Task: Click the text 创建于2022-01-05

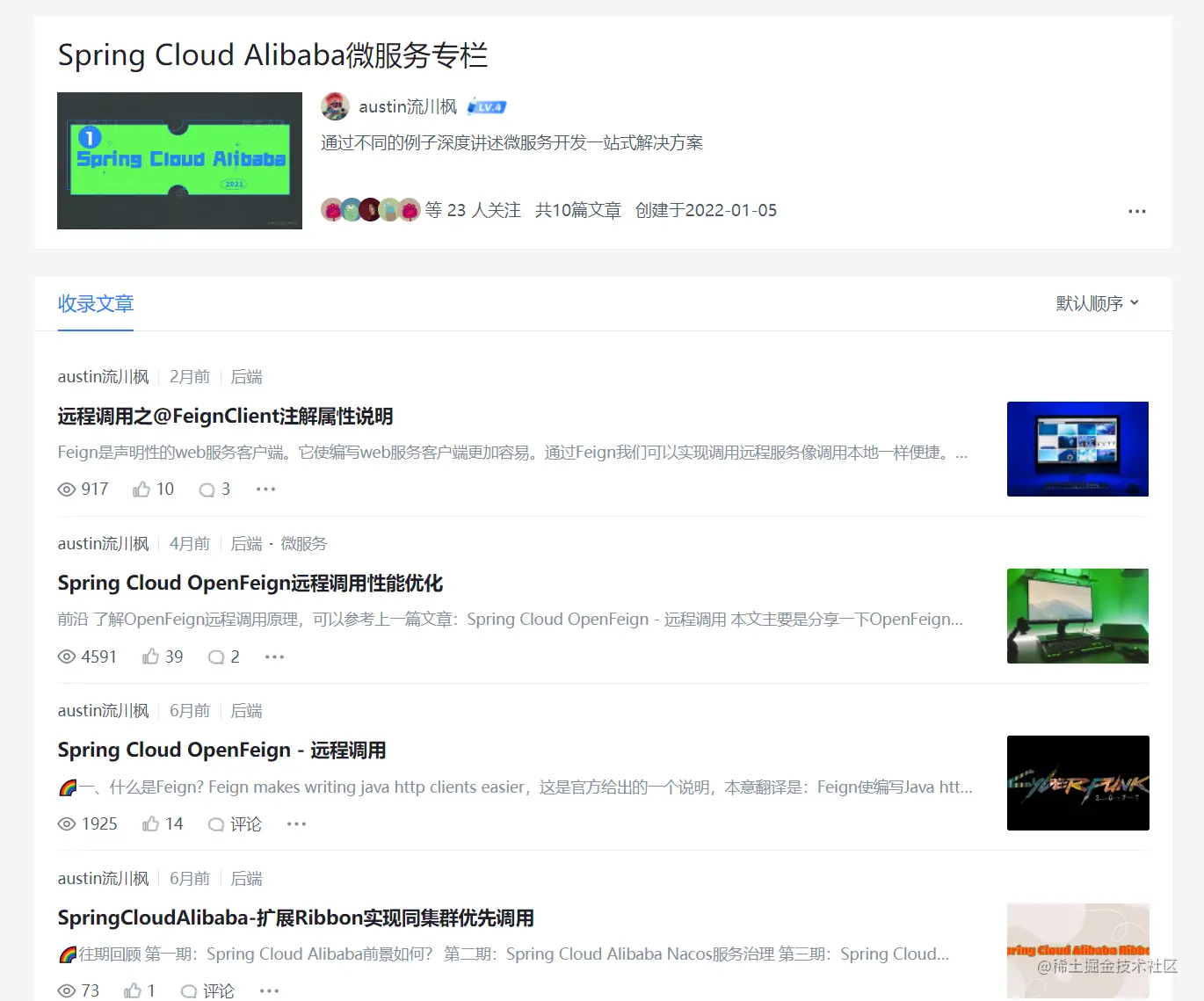Action: pos(706,210)
